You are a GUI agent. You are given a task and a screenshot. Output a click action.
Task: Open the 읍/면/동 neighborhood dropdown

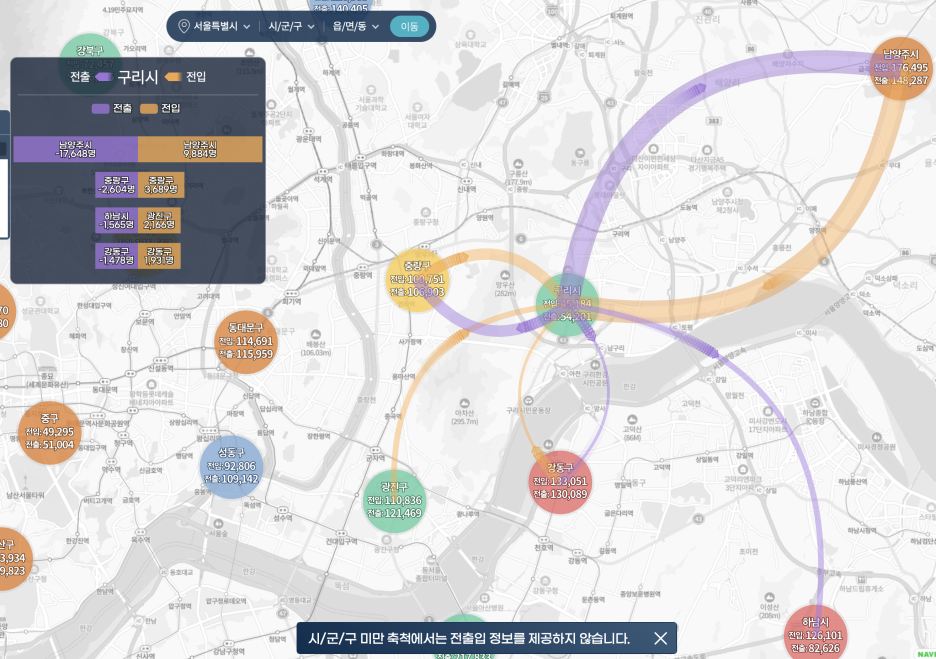coord(355,26)
